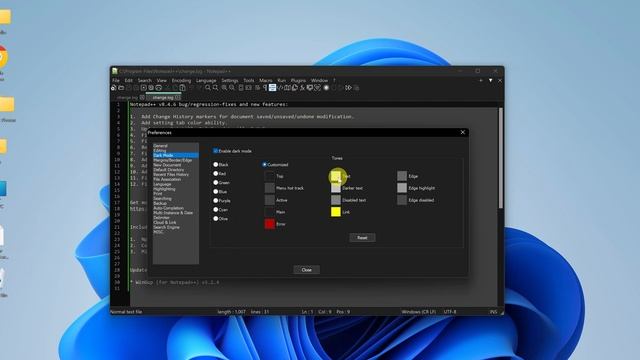The height and width of the screenshot is (360, 640).
Task: Select the Customized tone radio button
Action: pos(264,164)
